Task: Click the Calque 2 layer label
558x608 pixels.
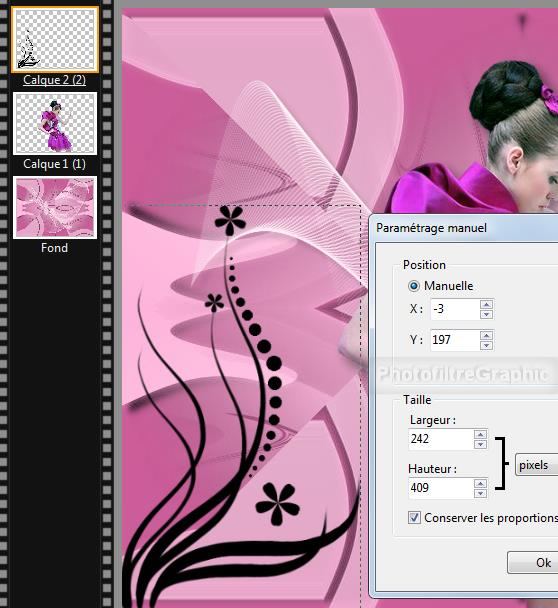Action: 55,80
